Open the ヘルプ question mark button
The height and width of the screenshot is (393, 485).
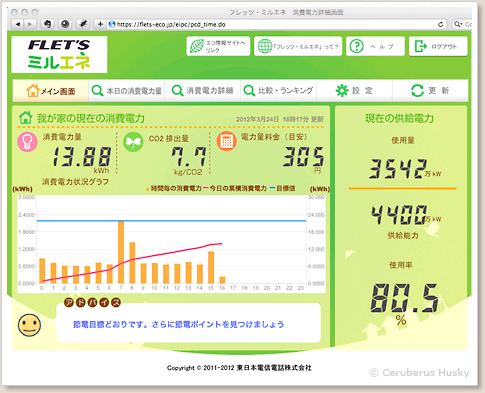[375, 46]
